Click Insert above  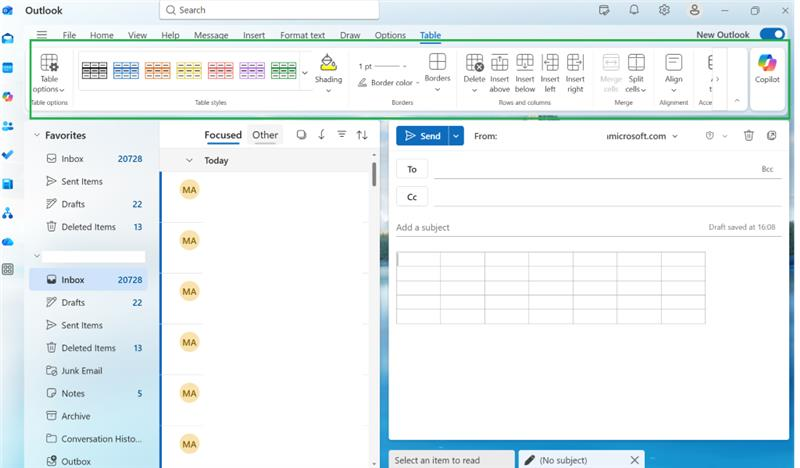tap(499, 74)
